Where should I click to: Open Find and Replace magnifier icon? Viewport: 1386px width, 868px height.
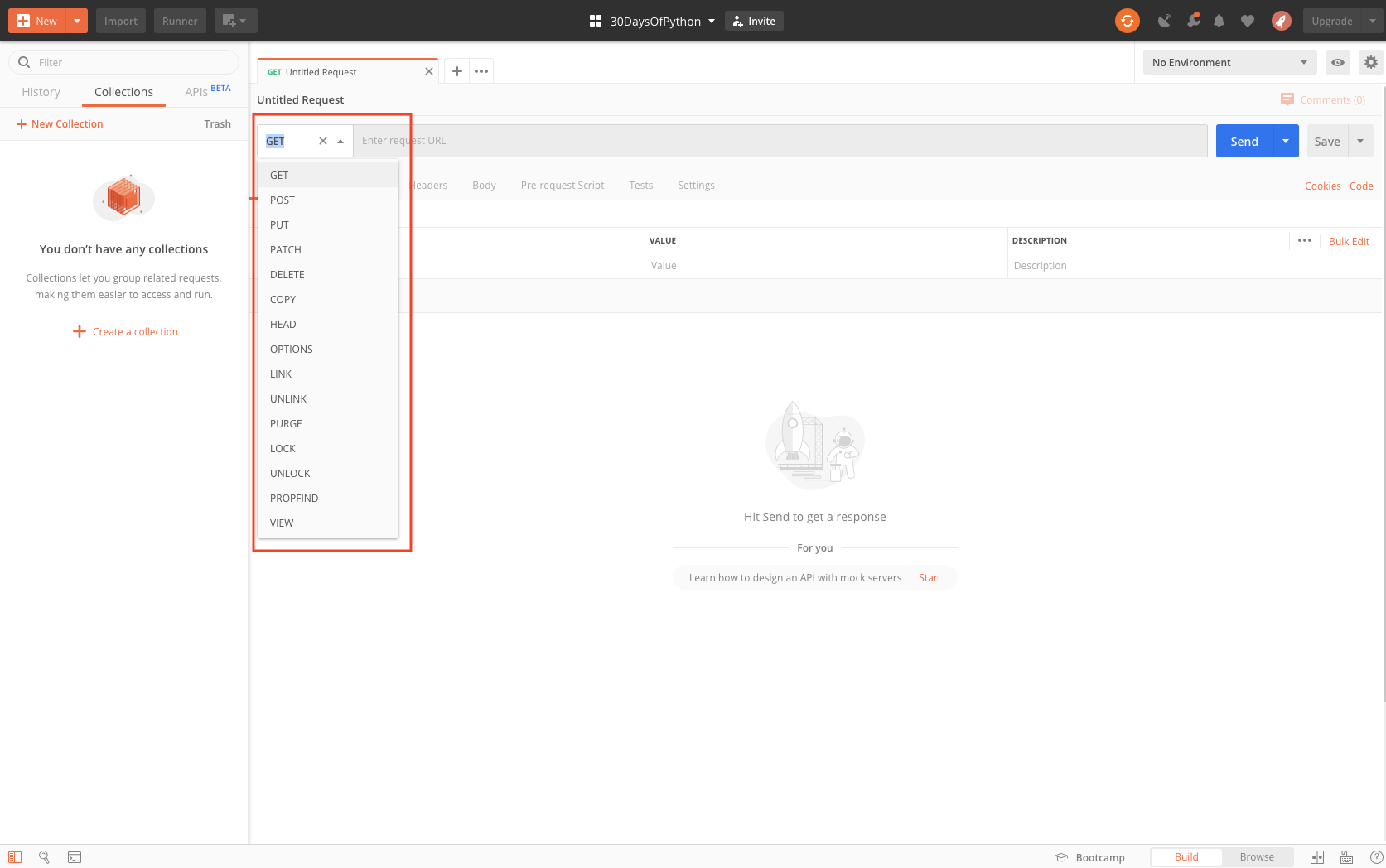(45, 857)
